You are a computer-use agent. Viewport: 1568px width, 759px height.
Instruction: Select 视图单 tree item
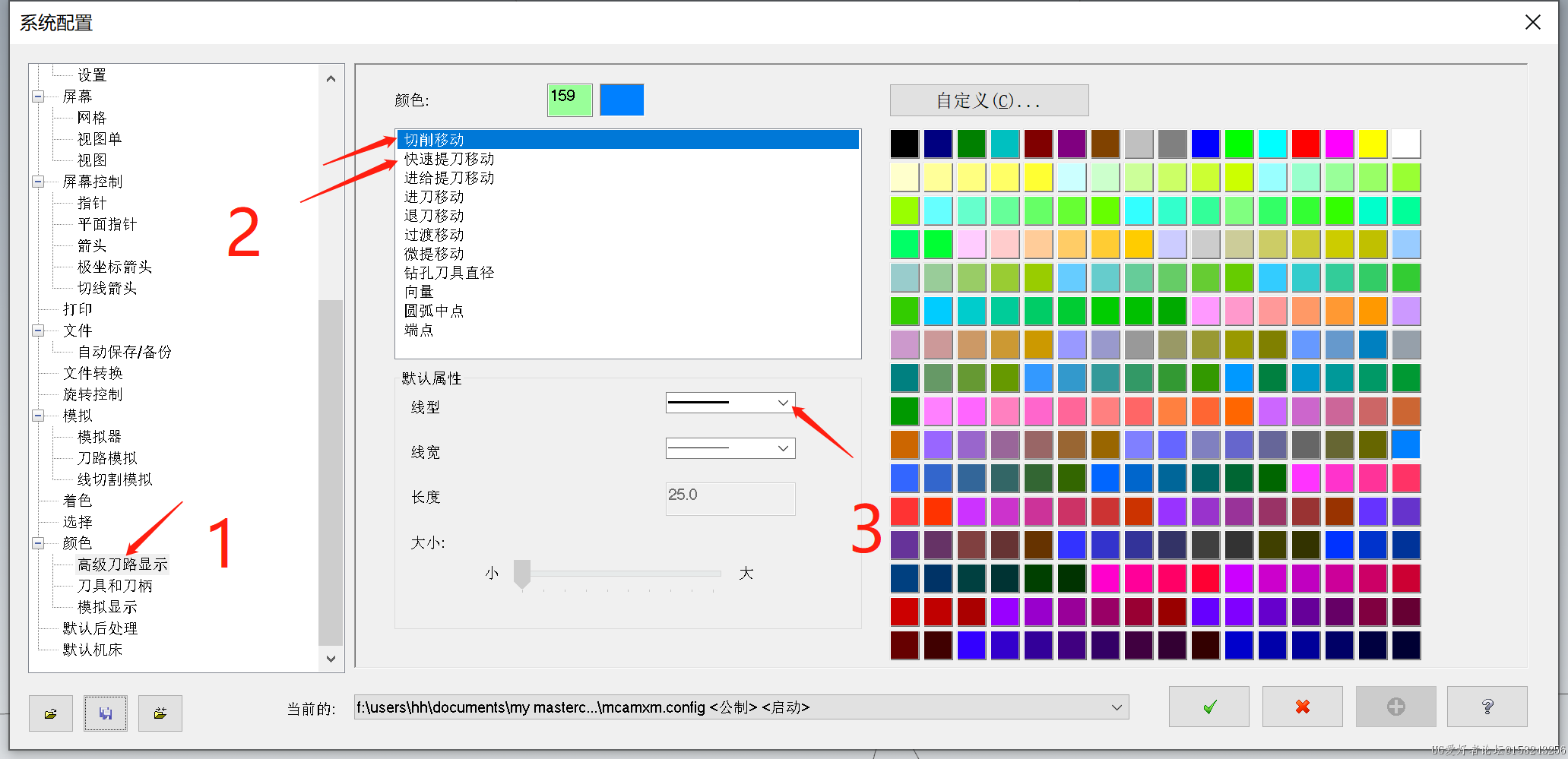tap(100, 139)
